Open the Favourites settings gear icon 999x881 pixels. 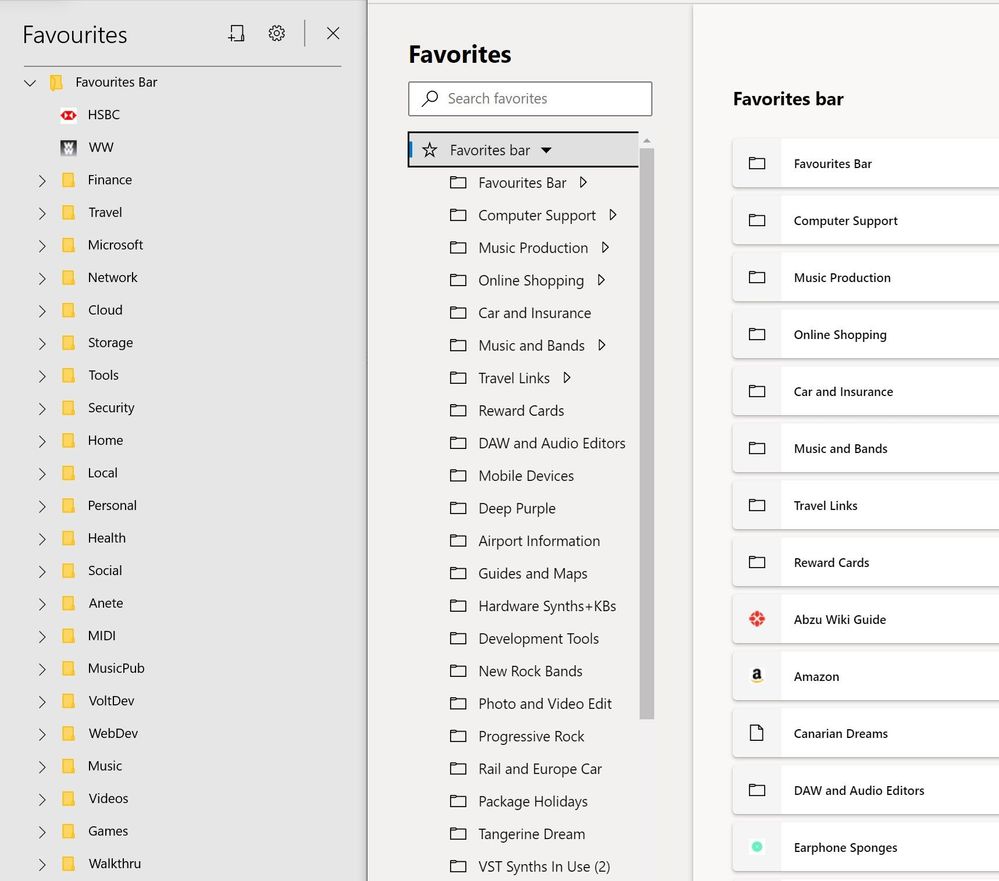[x=277, y=33]
